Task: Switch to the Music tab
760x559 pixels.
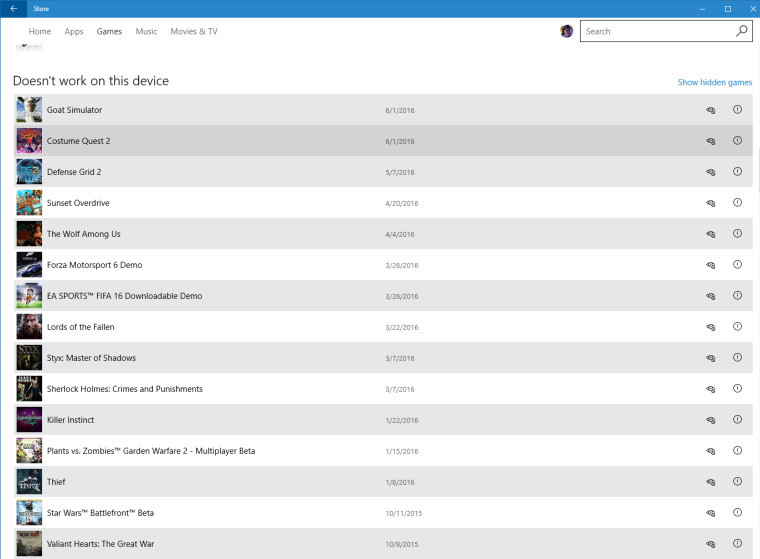Action: click(146, 32)
